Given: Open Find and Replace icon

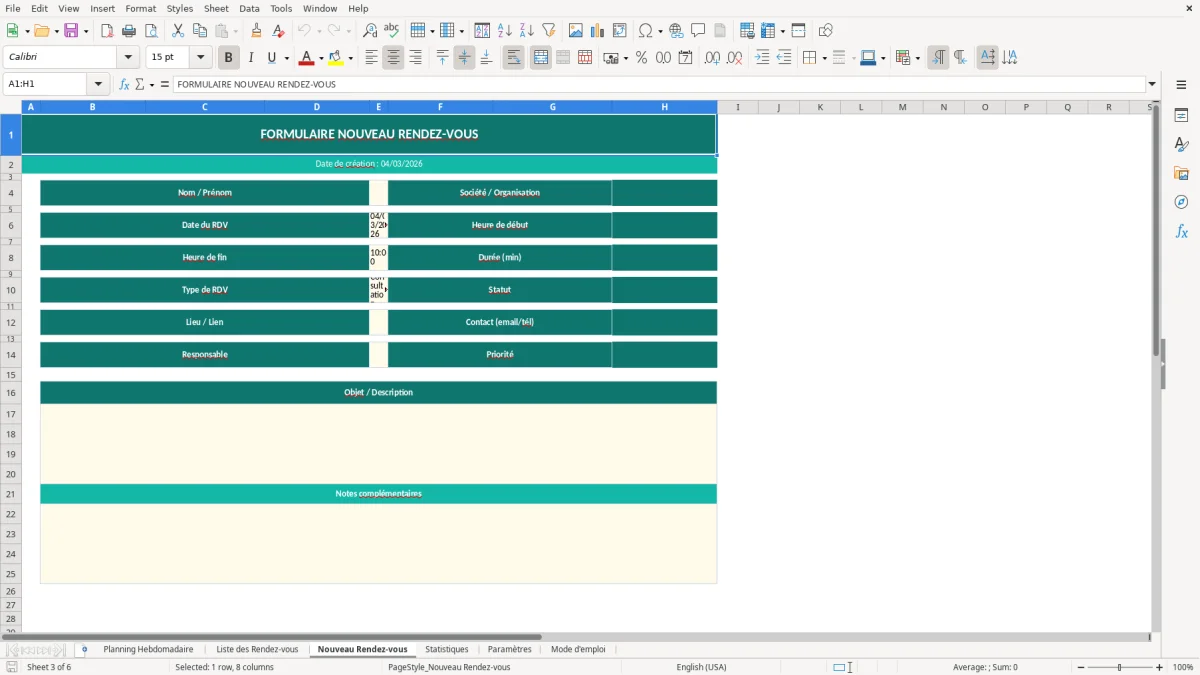Looking at the screenshot, I should (370, 31).
